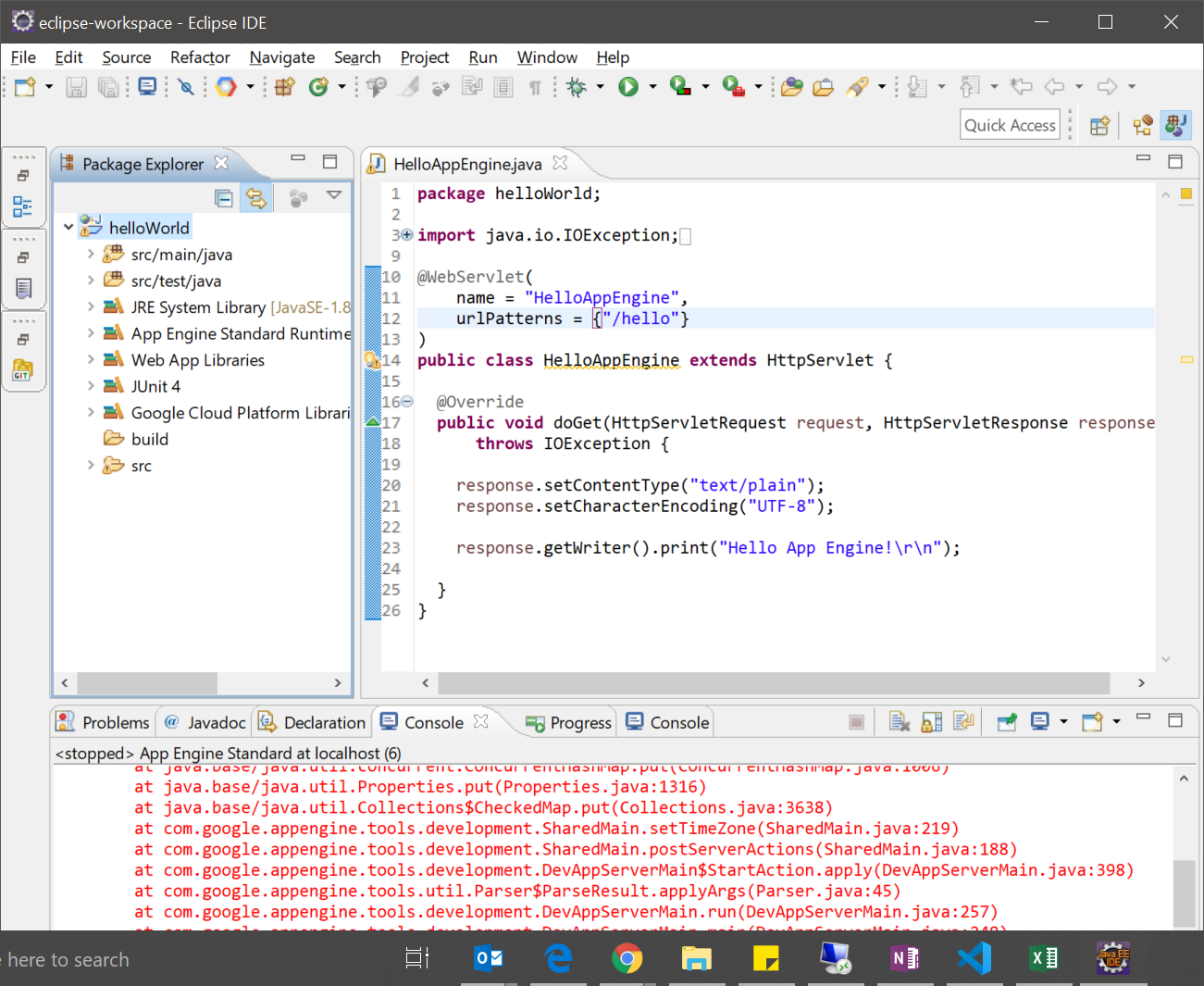This screenshot has width=1204, height=986.
Task: Collapse the import statement on line 3
Action: coord(406,234)
